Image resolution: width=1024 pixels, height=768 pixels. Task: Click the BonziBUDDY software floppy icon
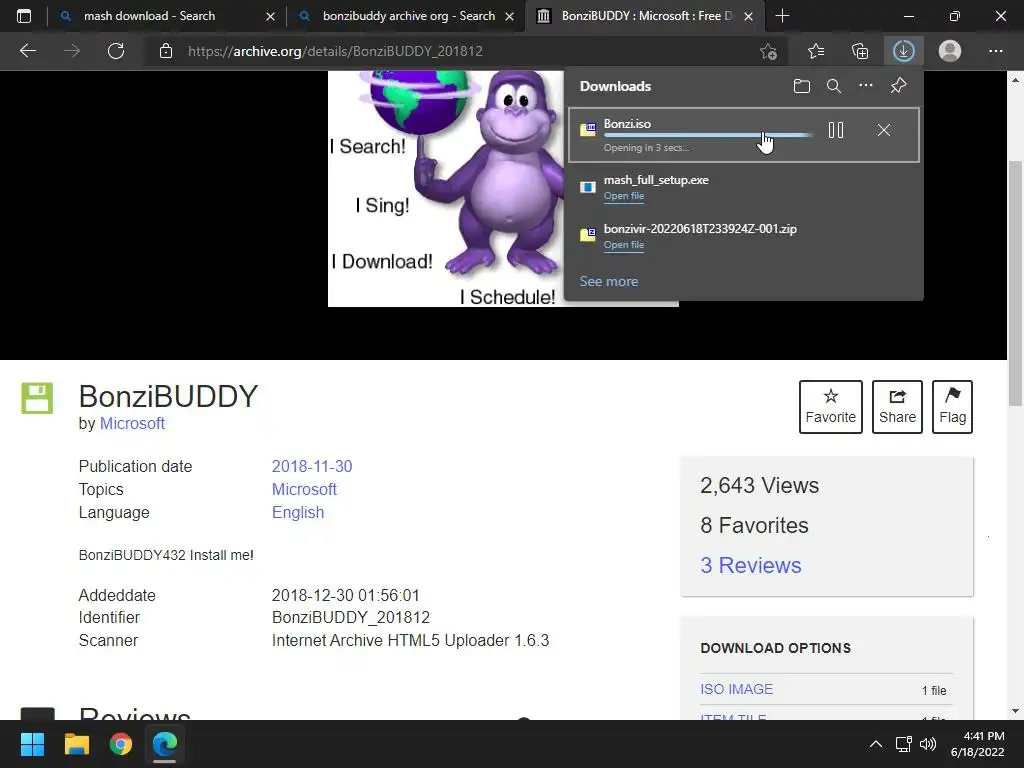(x=37, y=398)
